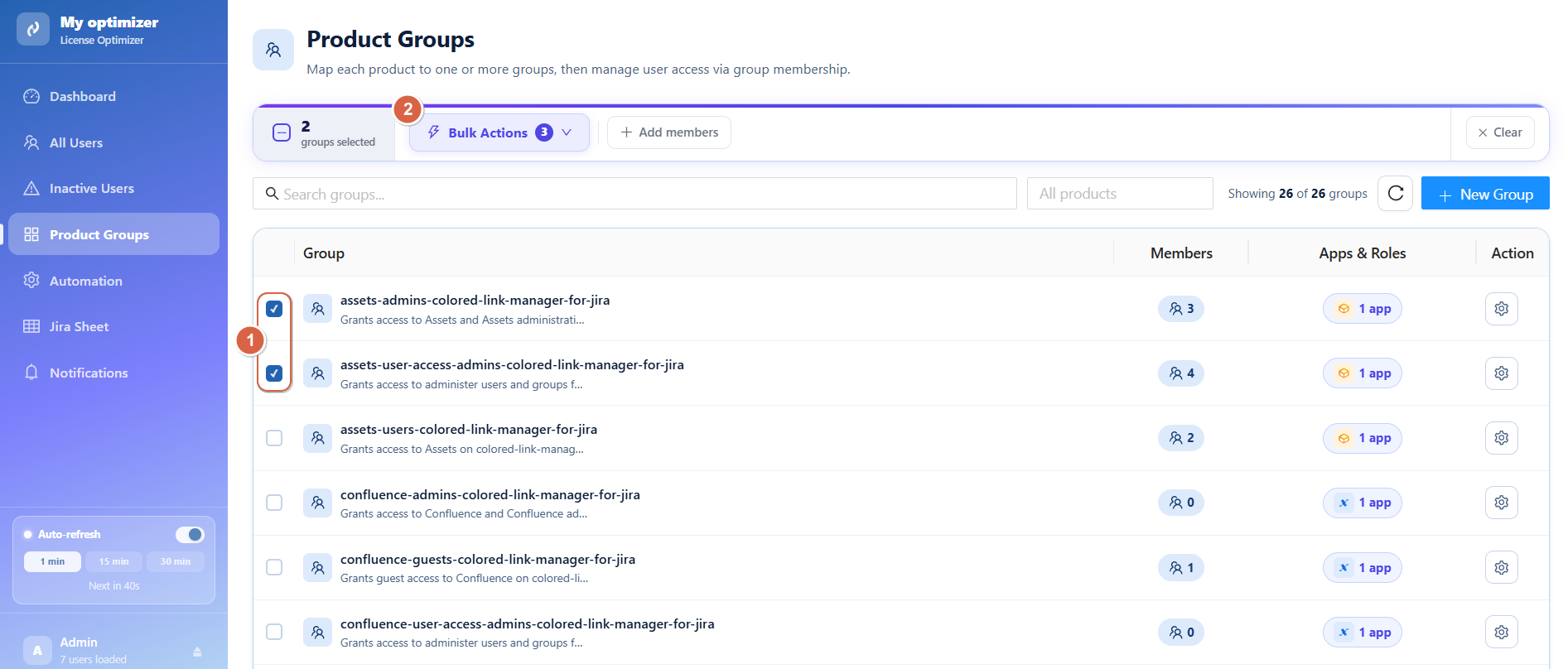This screenshot has width=1568, height=669.
Task: Check confluence-user-access-admins-colored-link-manager-for-jira checkbox
Action: click(x=274, y=632)
